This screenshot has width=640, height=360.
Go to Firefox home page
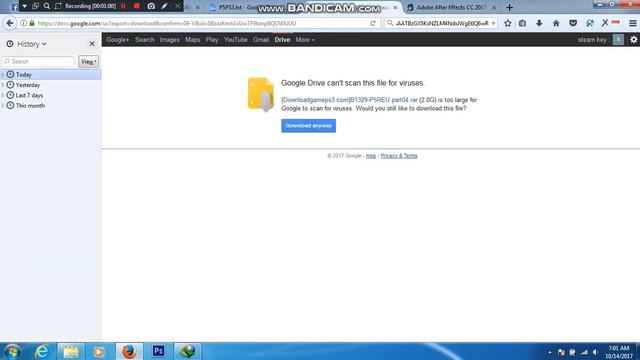coord(556,23)
